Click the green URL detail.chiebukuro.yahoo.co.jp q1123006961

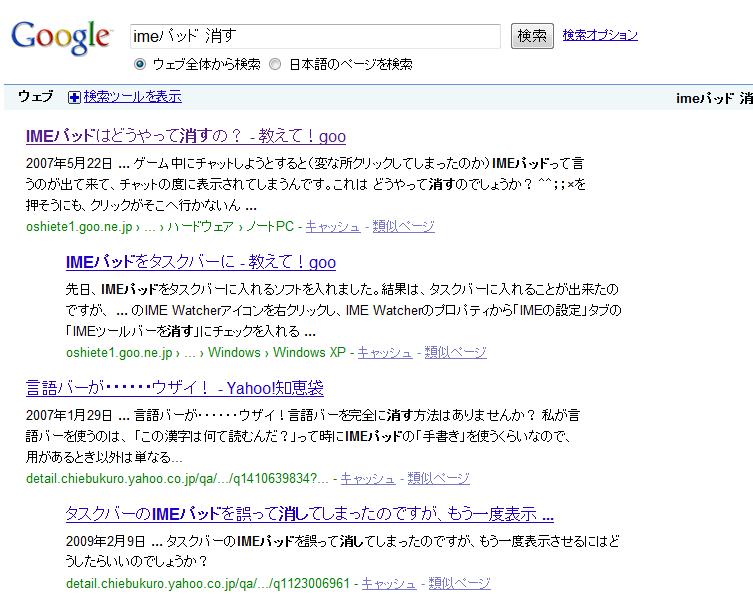point(208,583)
